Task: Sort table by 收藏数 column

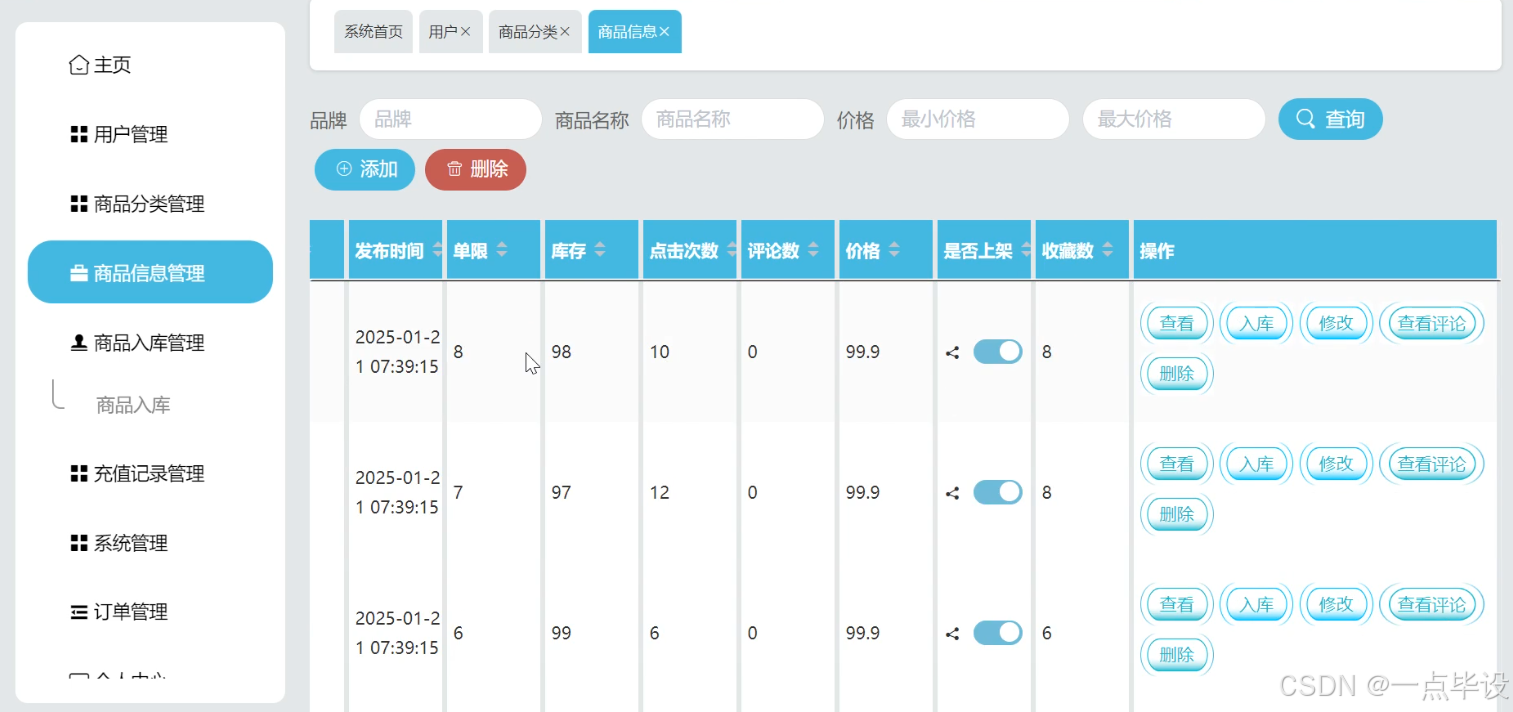Action: pos(1107,251)
